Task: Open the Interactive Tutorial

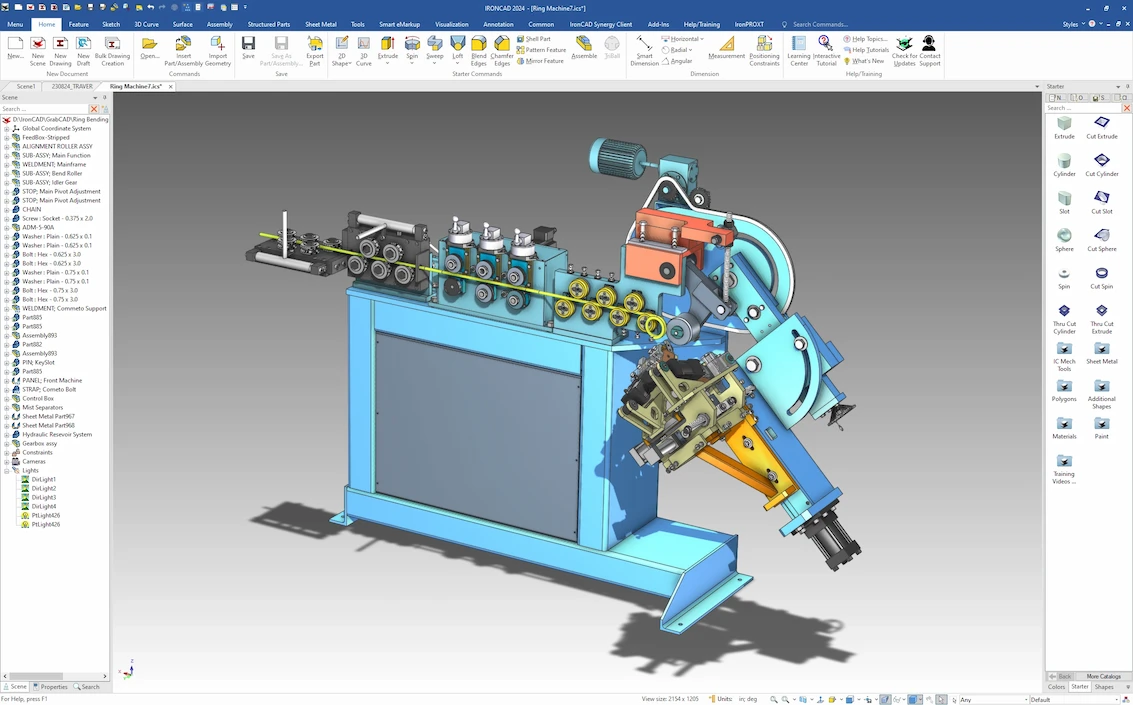Action: point(826,49)
